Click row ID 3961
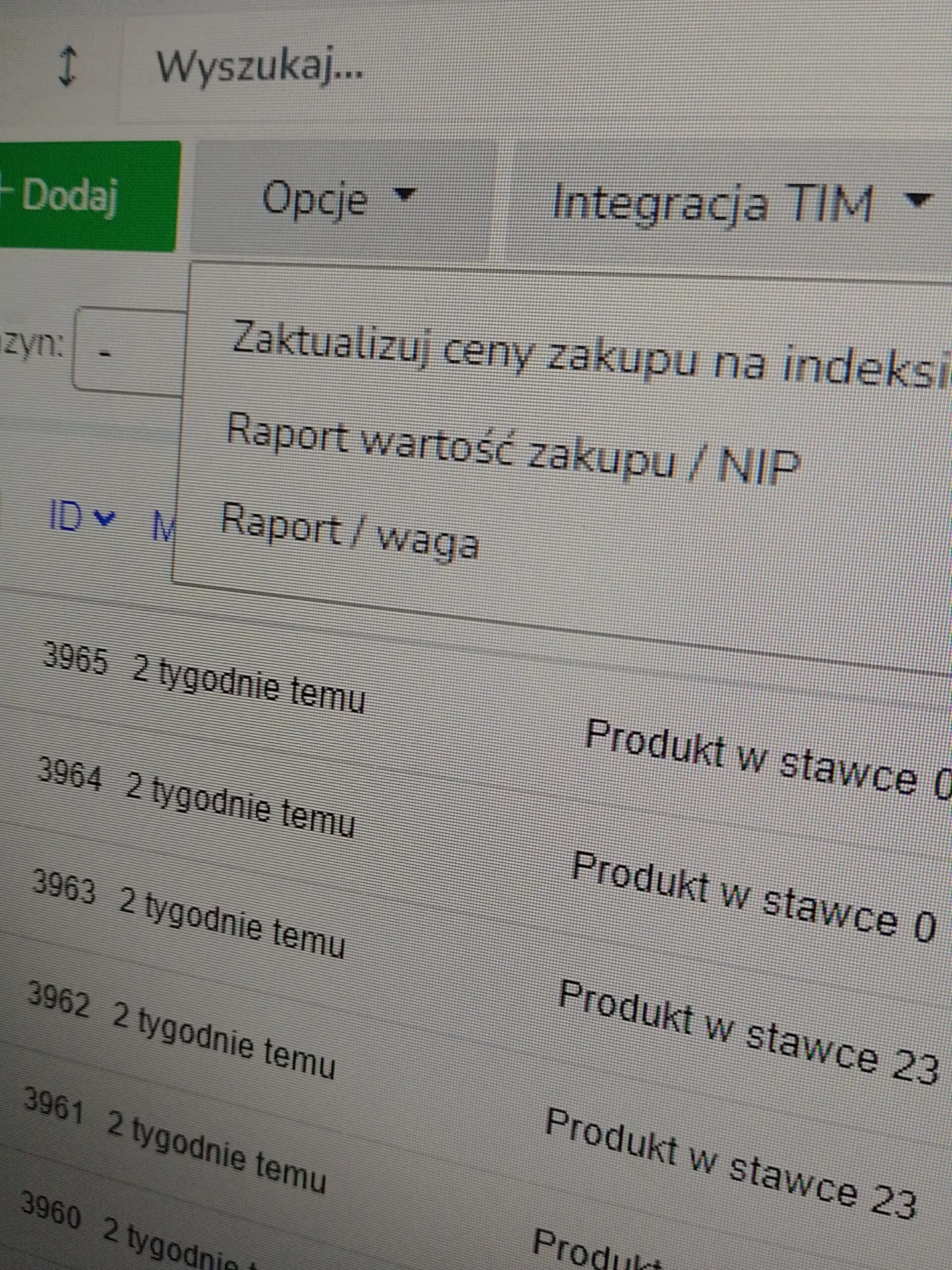952x1270 pixels. coord(53,1106)
